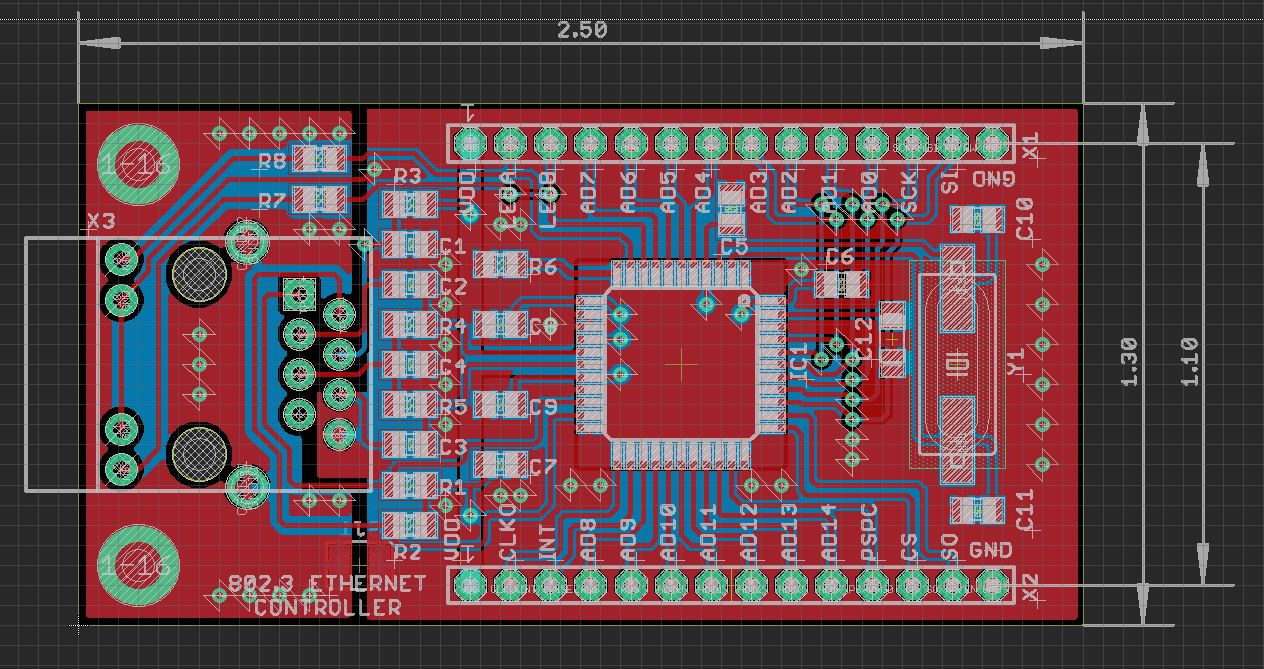
Task: Select the SO pin label
Action: point(950,546)
